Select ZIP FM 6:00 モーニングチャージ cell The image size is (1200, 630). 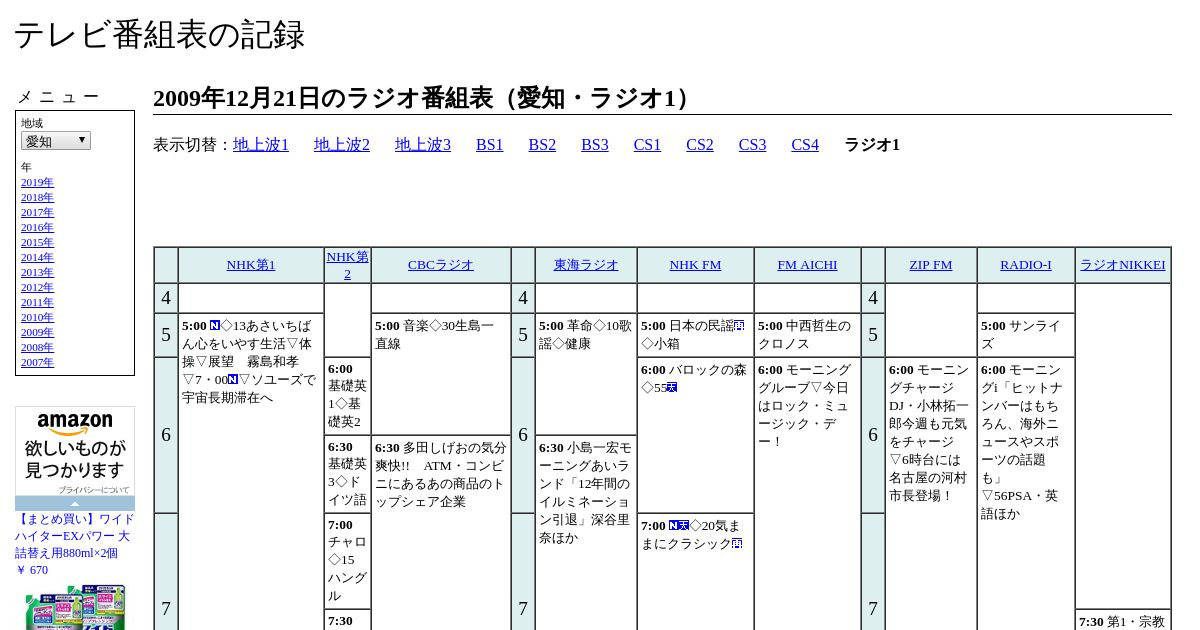[930, 494]
